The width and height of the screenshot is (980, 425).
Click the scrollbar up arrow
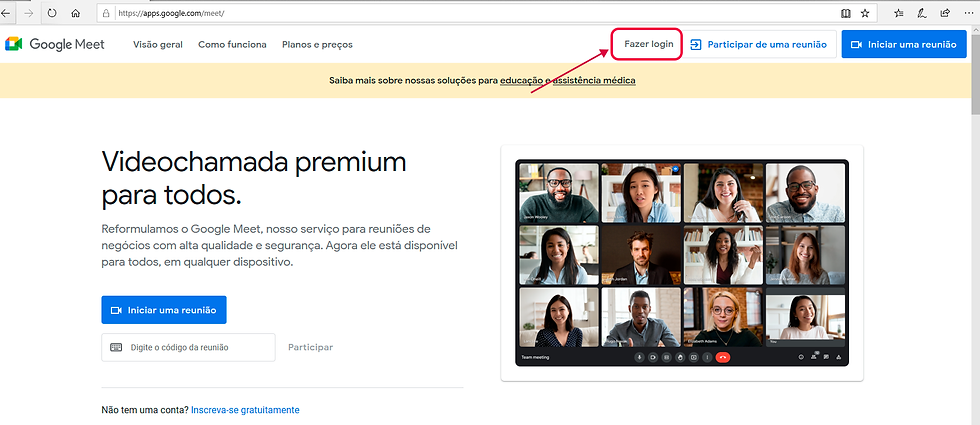(x=975, y=29)
